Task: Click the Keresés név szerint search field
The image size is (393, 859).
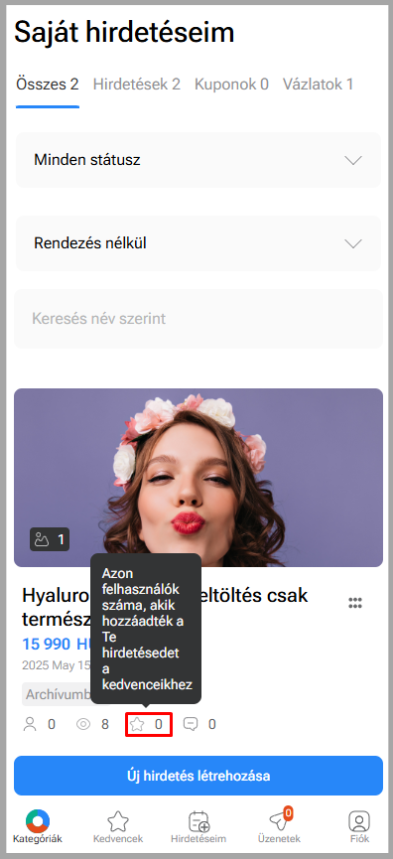Action: tap(198, 319)
